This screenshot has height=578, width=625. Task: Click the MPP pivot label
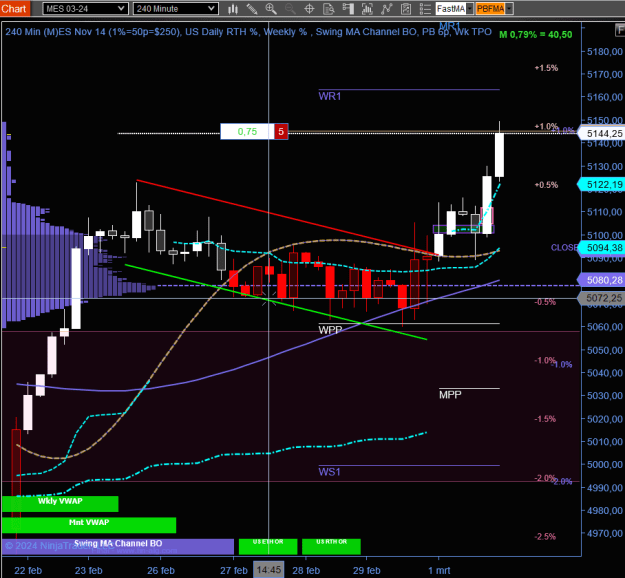pos(450,395)
